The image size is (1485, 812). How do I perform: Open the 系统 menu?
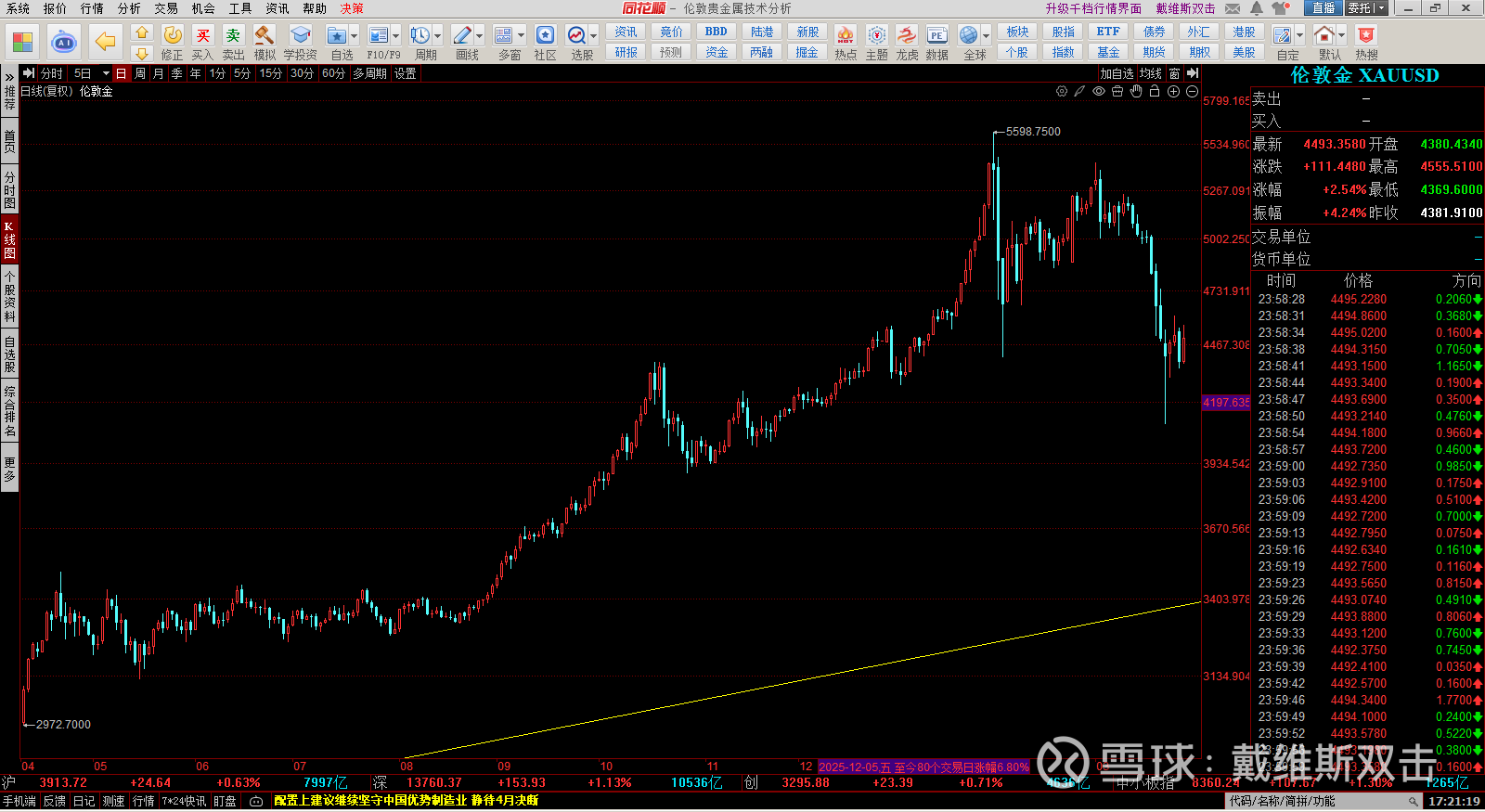pos(18,8)
